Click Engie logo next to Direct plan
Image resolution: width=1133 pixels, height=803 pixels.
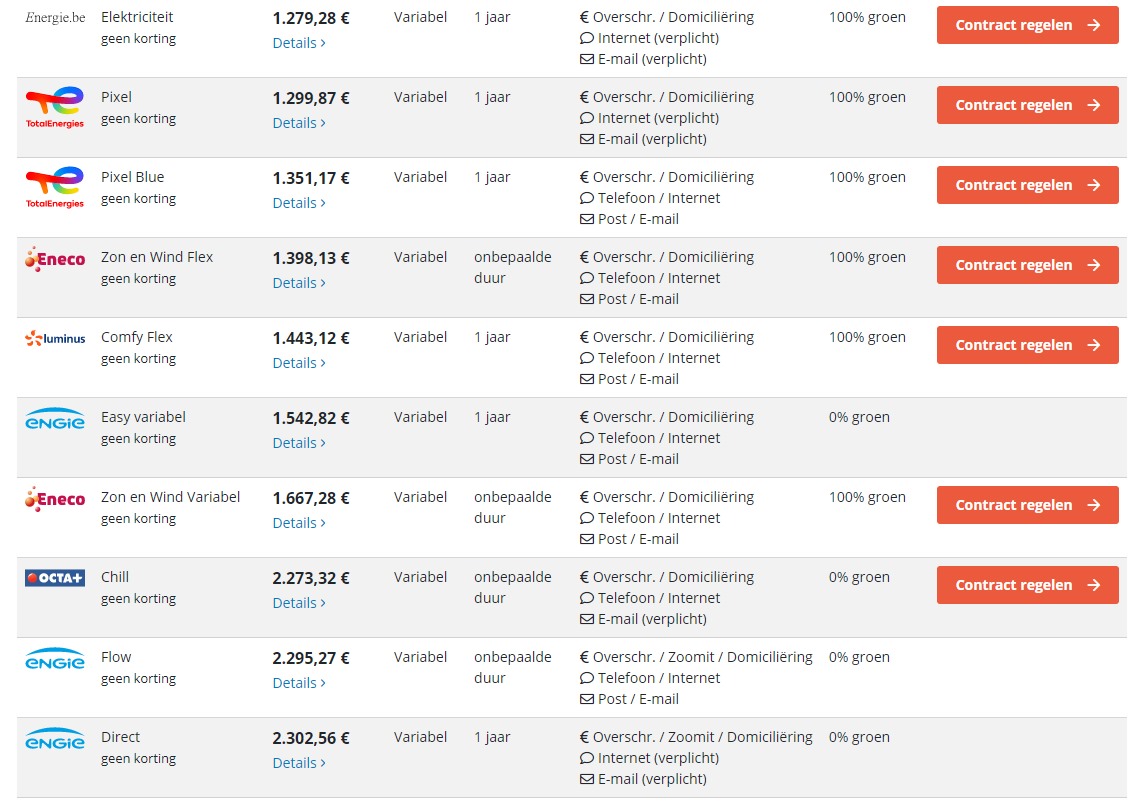[x=55, y=739]
